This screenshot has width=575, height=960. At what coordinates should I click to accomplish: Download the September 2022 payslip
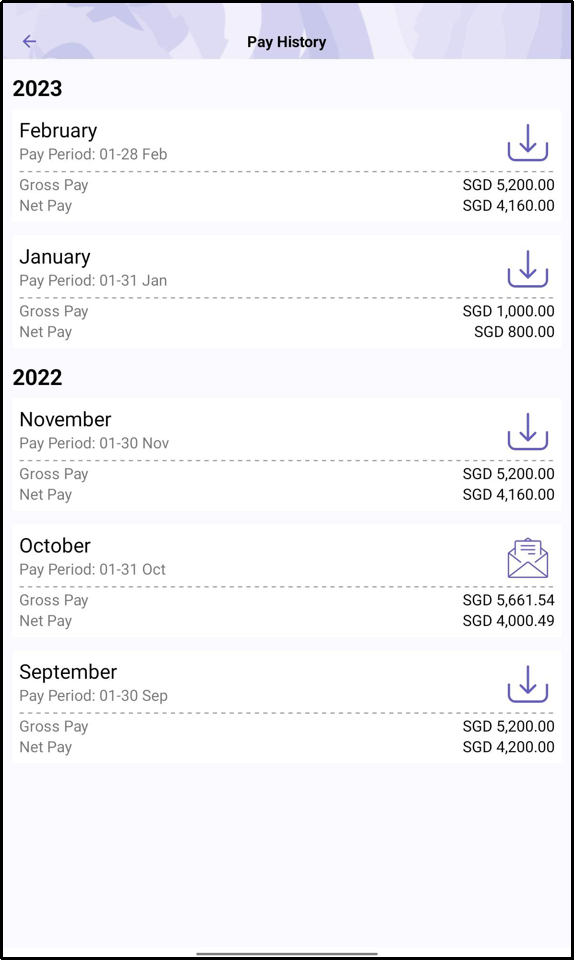527,684
